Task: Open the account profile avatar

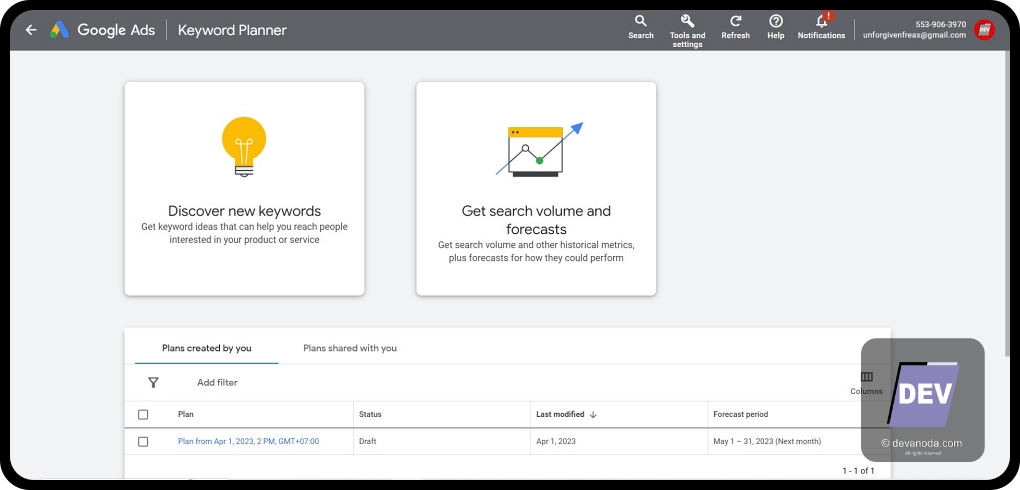Action: tap(984, 30)
